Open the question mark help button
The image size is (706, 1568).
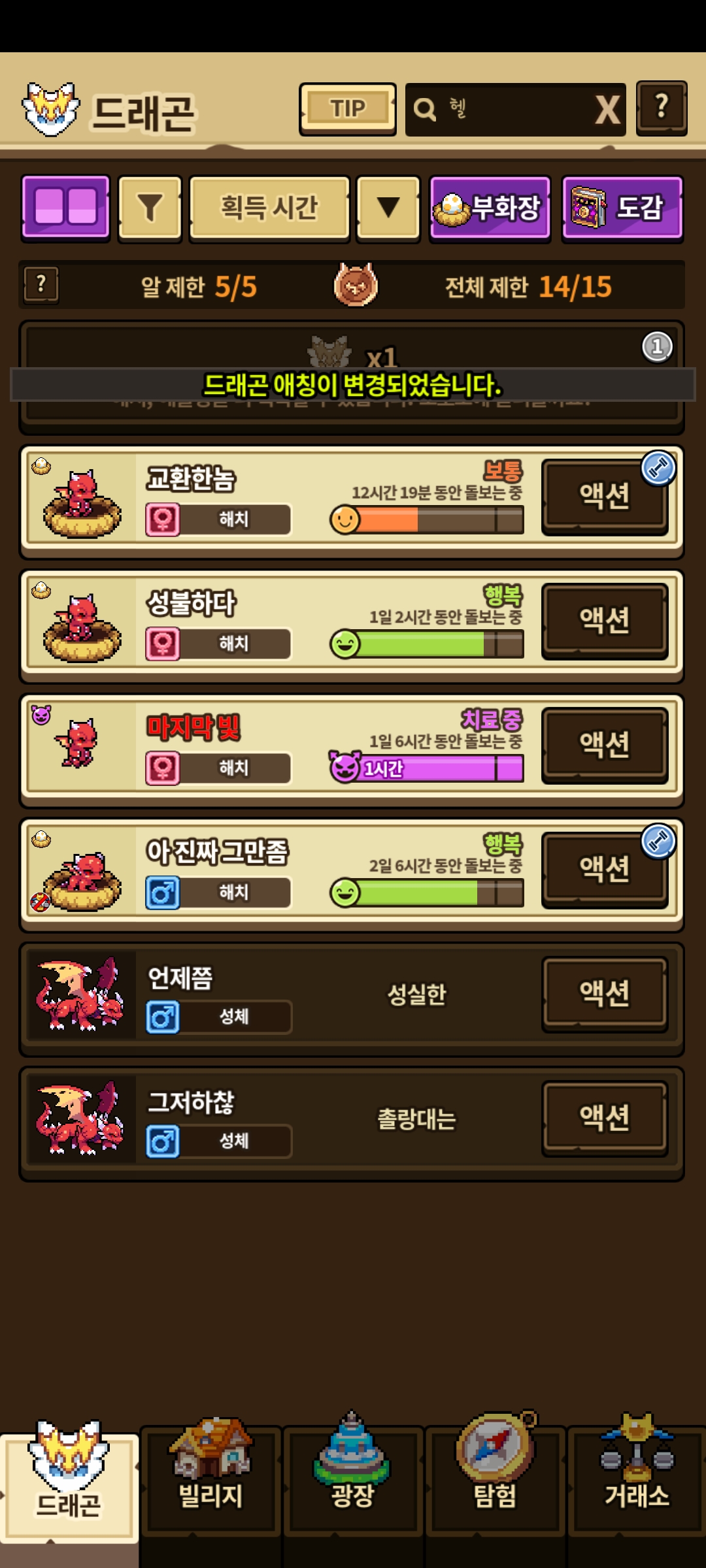click(662, 108)
